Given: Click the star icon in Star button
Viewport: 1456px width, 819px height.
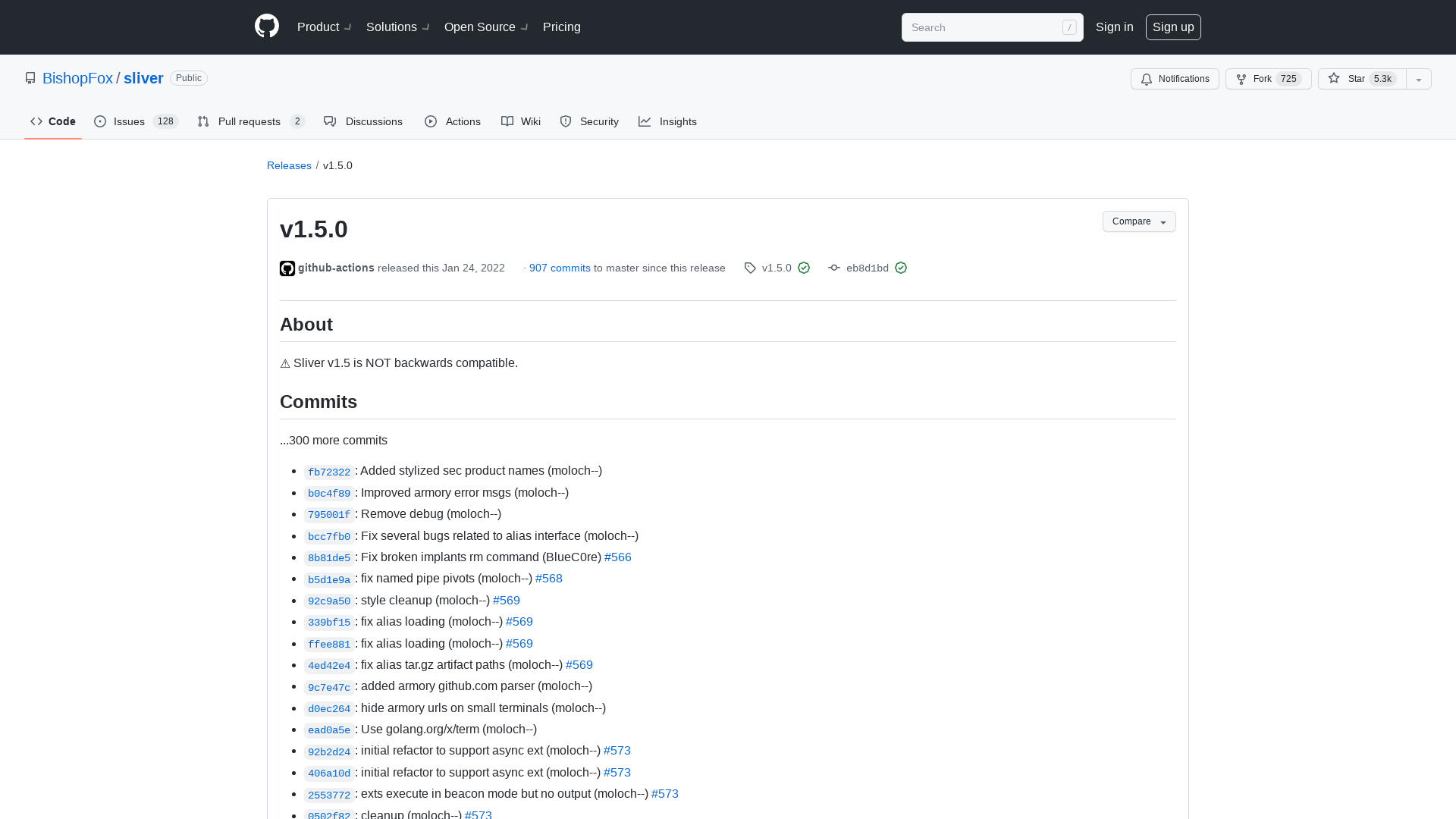Looking at the screenshot, I should click(x=1334, y=78).
